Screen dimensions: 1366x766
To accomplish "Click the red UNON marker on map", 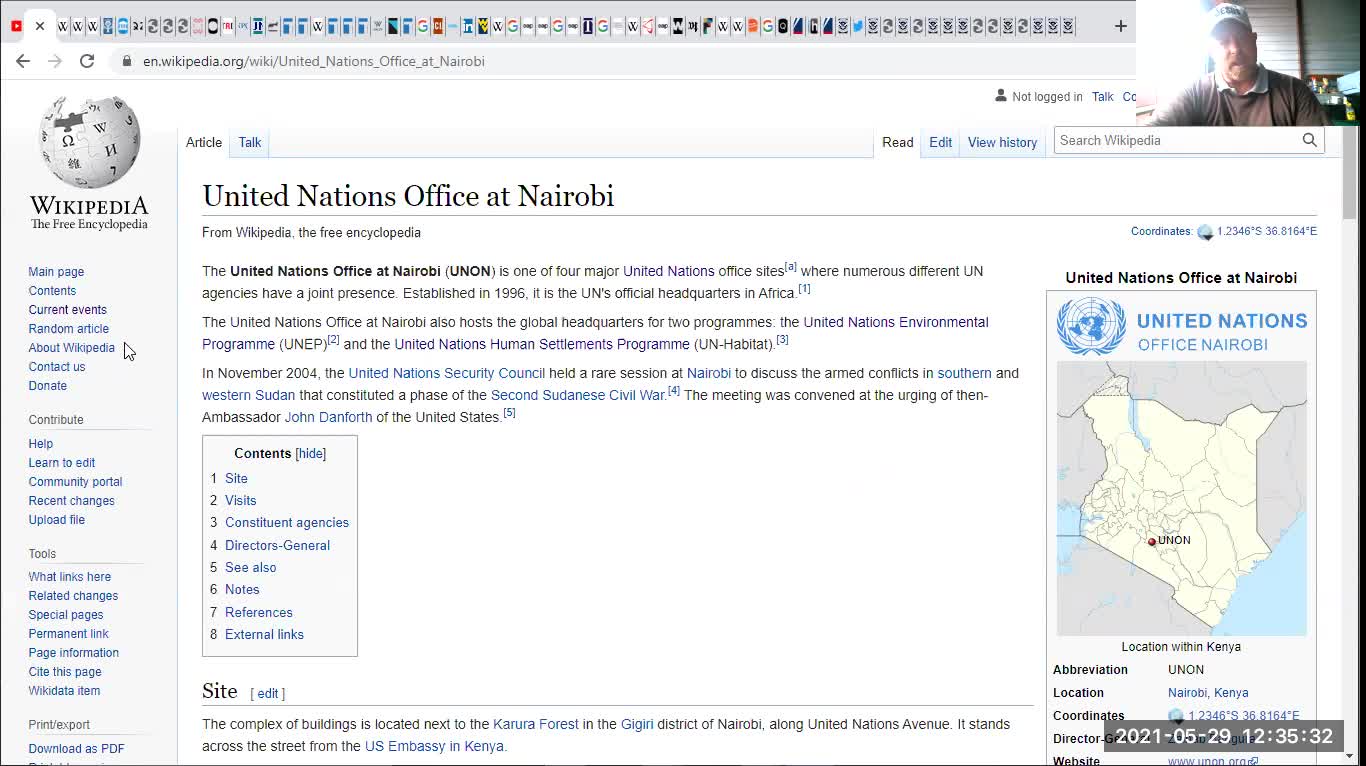I will coord(1152,541).
